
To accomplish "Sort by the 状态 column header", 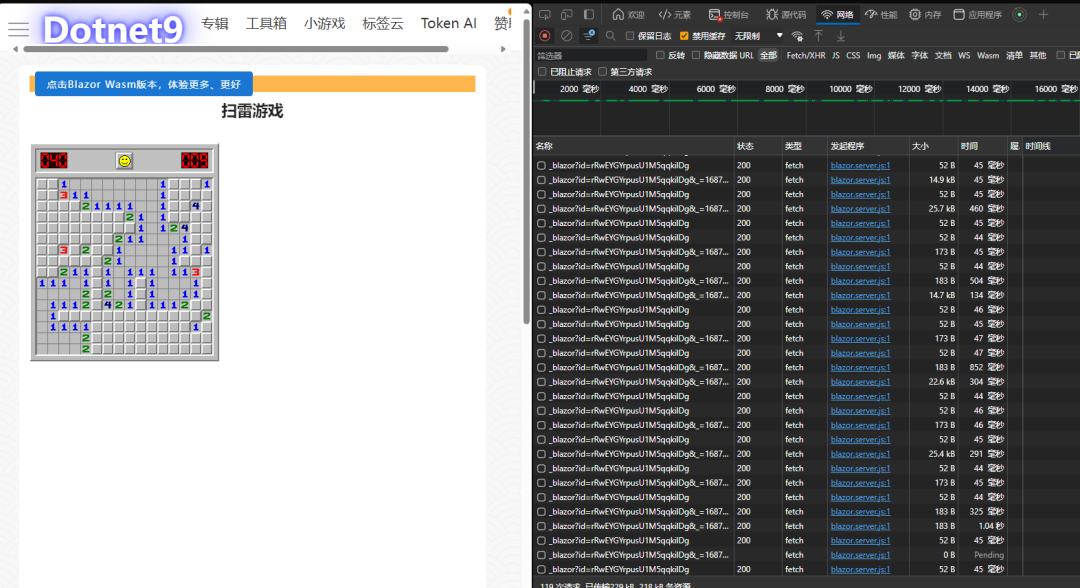I will pyautogui.click(x=757, y=146).
